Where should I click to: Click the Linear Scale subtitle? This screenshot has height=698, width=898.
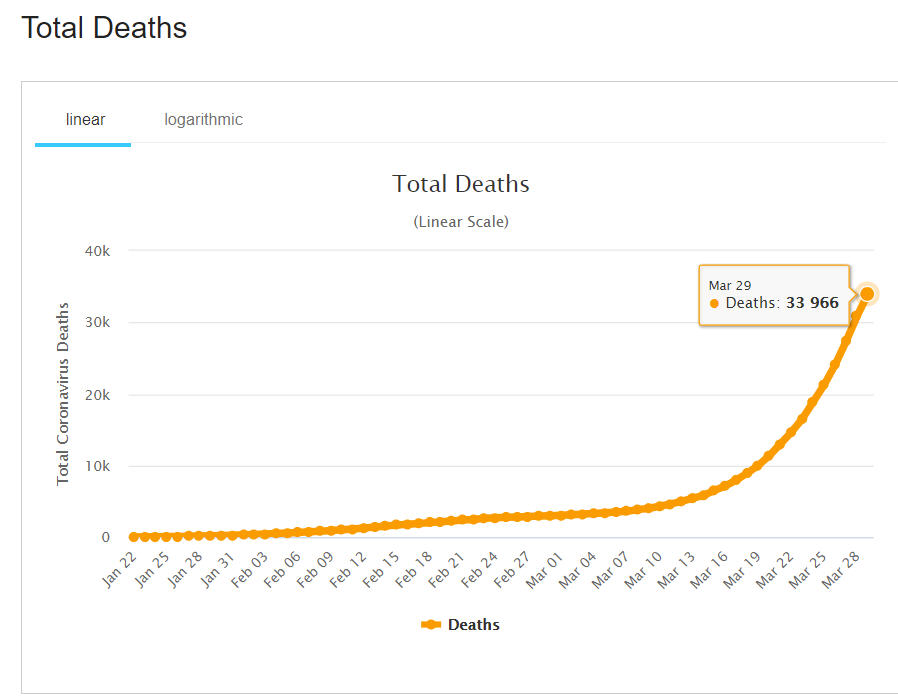[460, 222]
